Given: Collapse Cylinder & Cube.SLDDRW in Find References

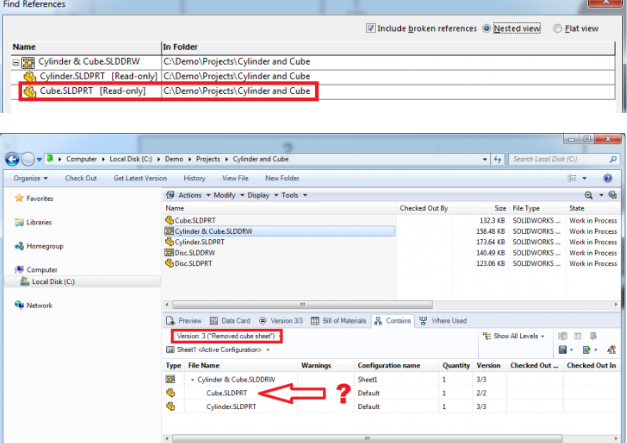Looking at the screenshot, I should pos(17,62).
